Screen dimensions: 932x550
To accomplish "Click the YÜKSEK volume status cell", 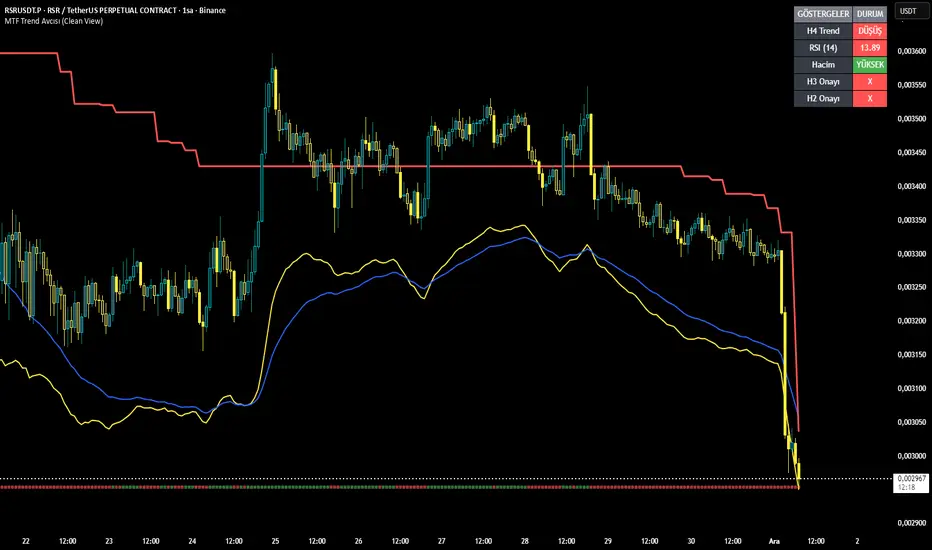I will coord(870,65).
